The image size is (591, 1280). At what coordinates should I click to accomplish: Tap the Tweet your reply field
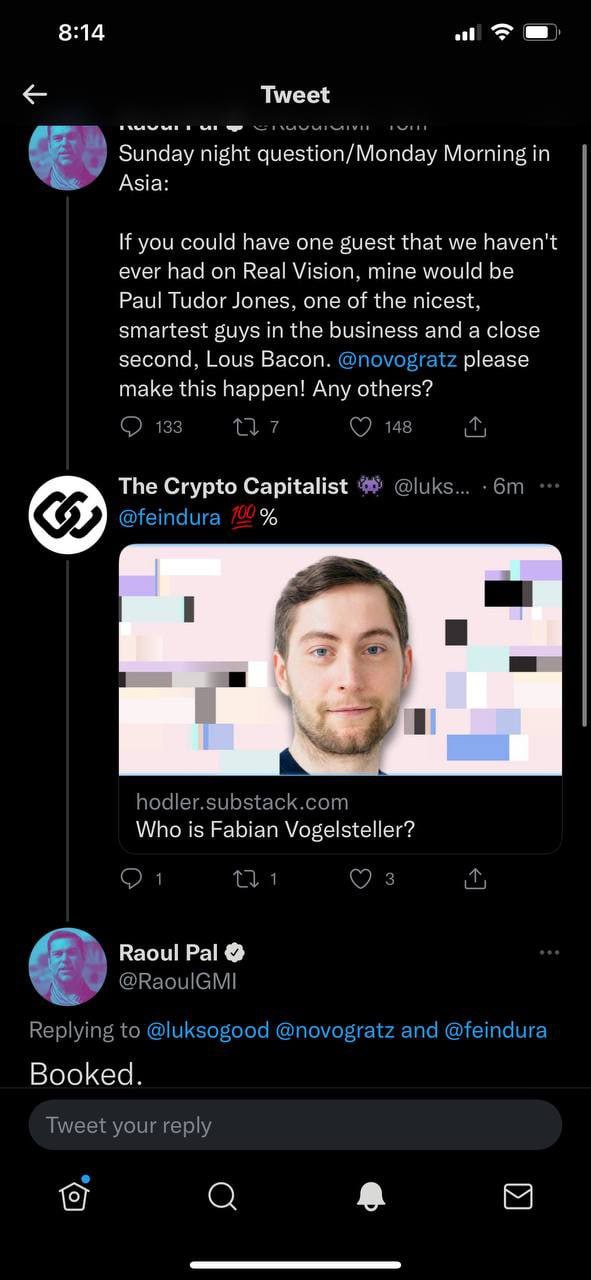tap(295, 1125)
